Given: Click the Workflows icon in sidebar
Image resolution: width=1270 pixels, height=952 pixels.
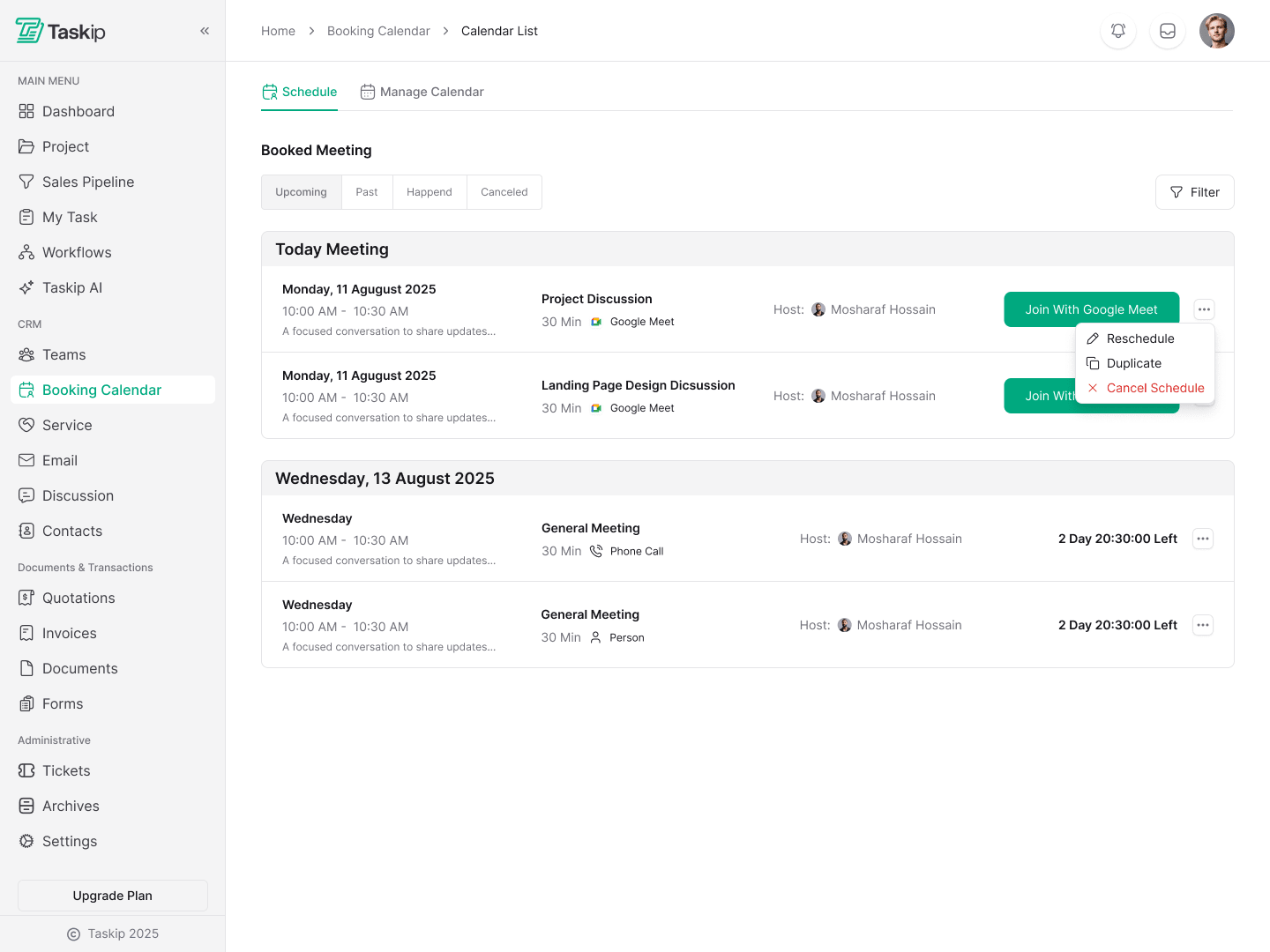Looking at the screenshot, I should tap(26, 252).
